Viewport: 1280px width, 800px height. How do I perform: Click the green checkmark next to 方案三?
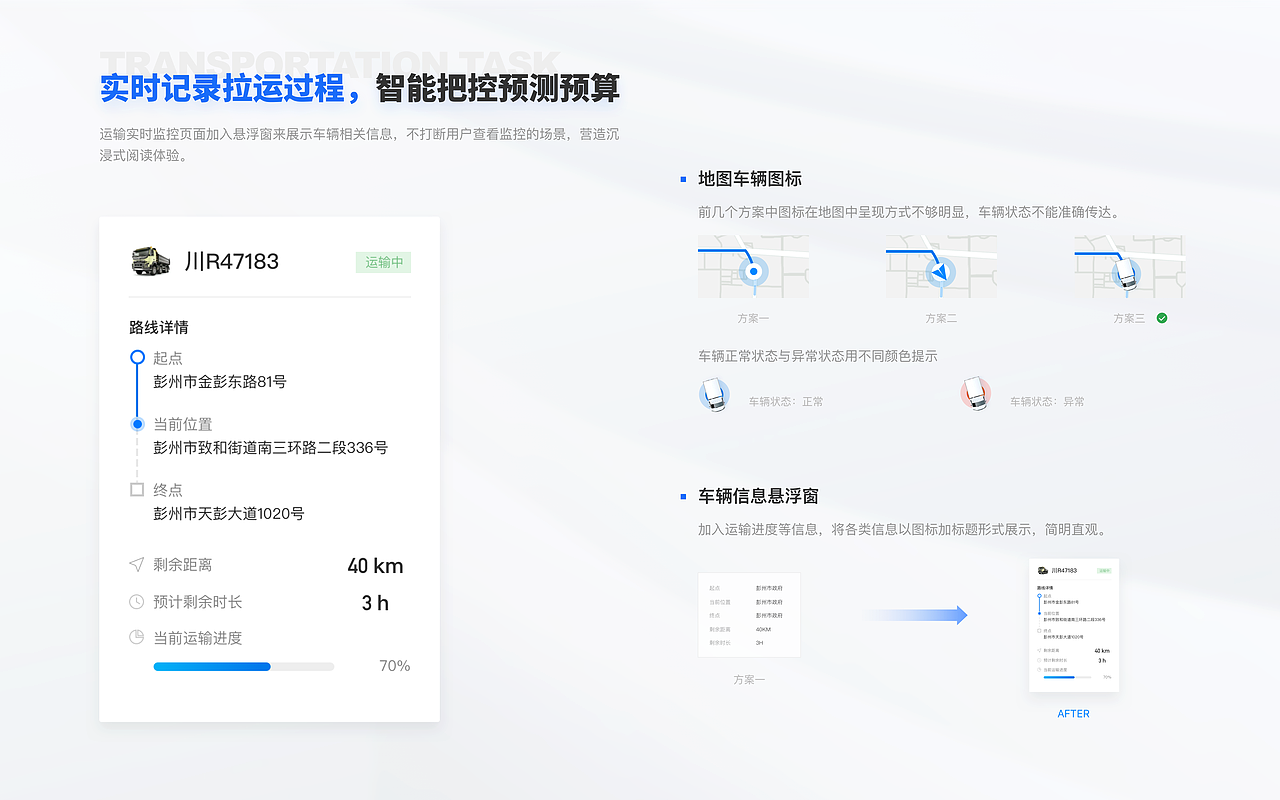(x=1161, y=318)
